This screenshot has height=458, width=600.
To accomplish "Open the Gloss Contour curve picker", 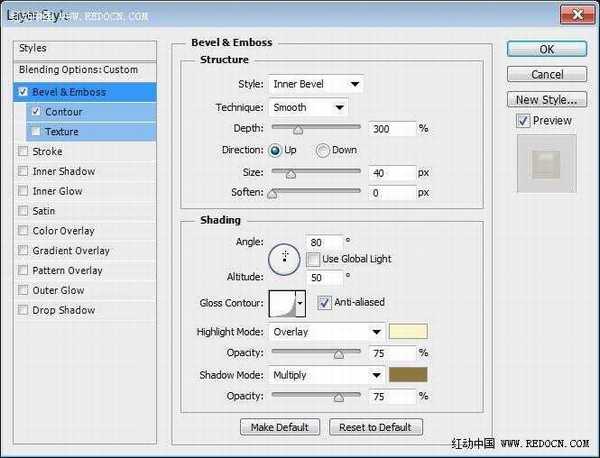I will 282,303.
